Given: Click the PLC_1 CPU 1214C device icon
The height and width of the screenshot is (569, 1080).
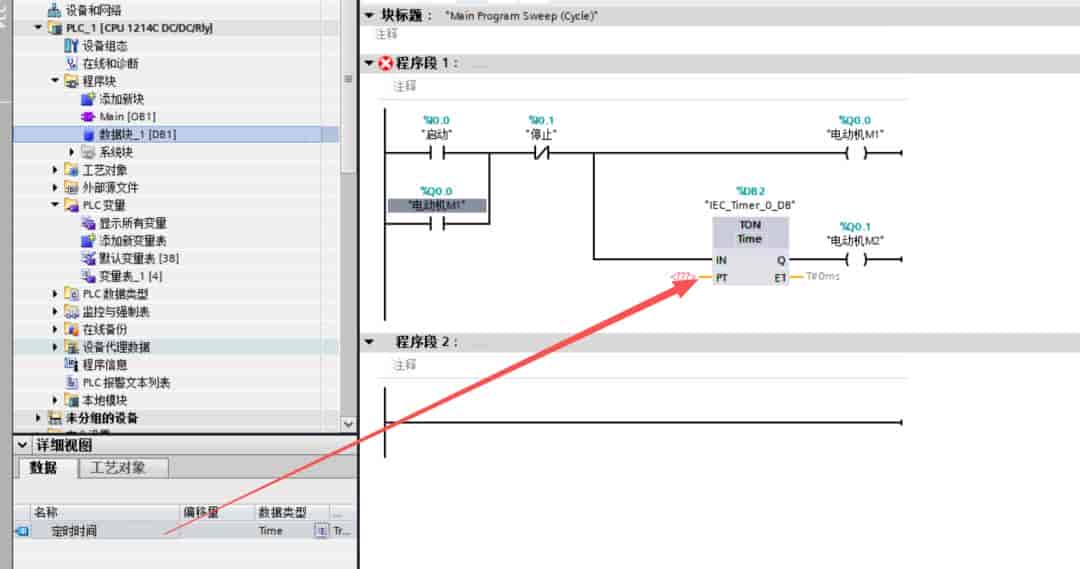Looking at the screenshot, I should pyautogui.click(x=55, y=28).
